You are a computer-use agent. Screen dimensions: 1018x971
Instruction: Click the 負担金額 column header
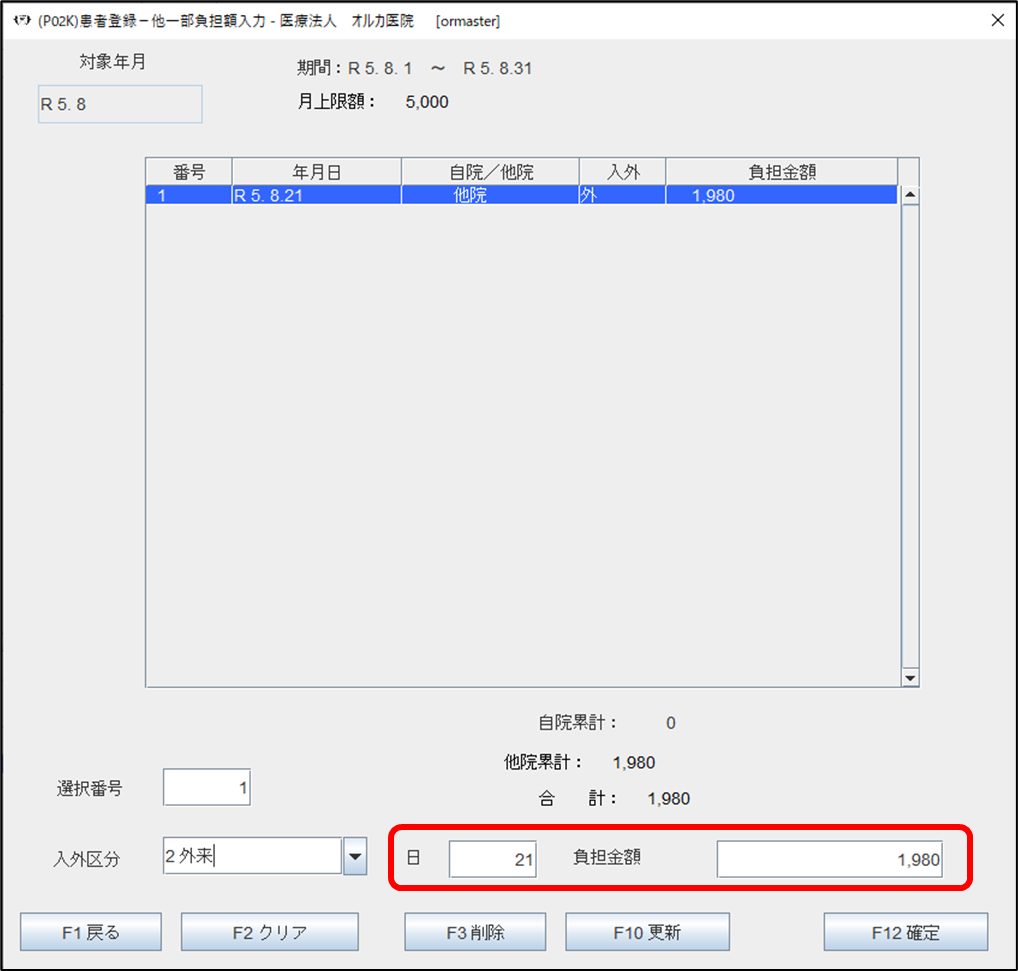pos(782,172)
